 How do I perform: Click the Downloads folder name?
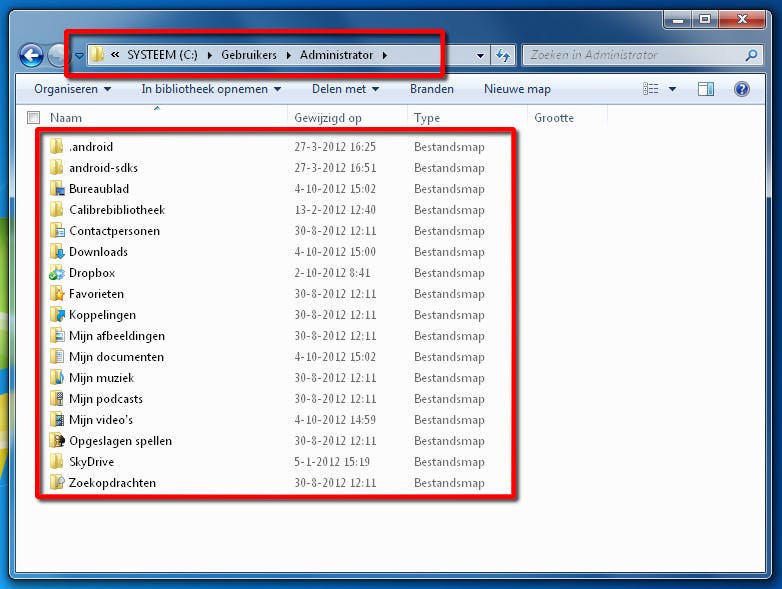[98, 252]
